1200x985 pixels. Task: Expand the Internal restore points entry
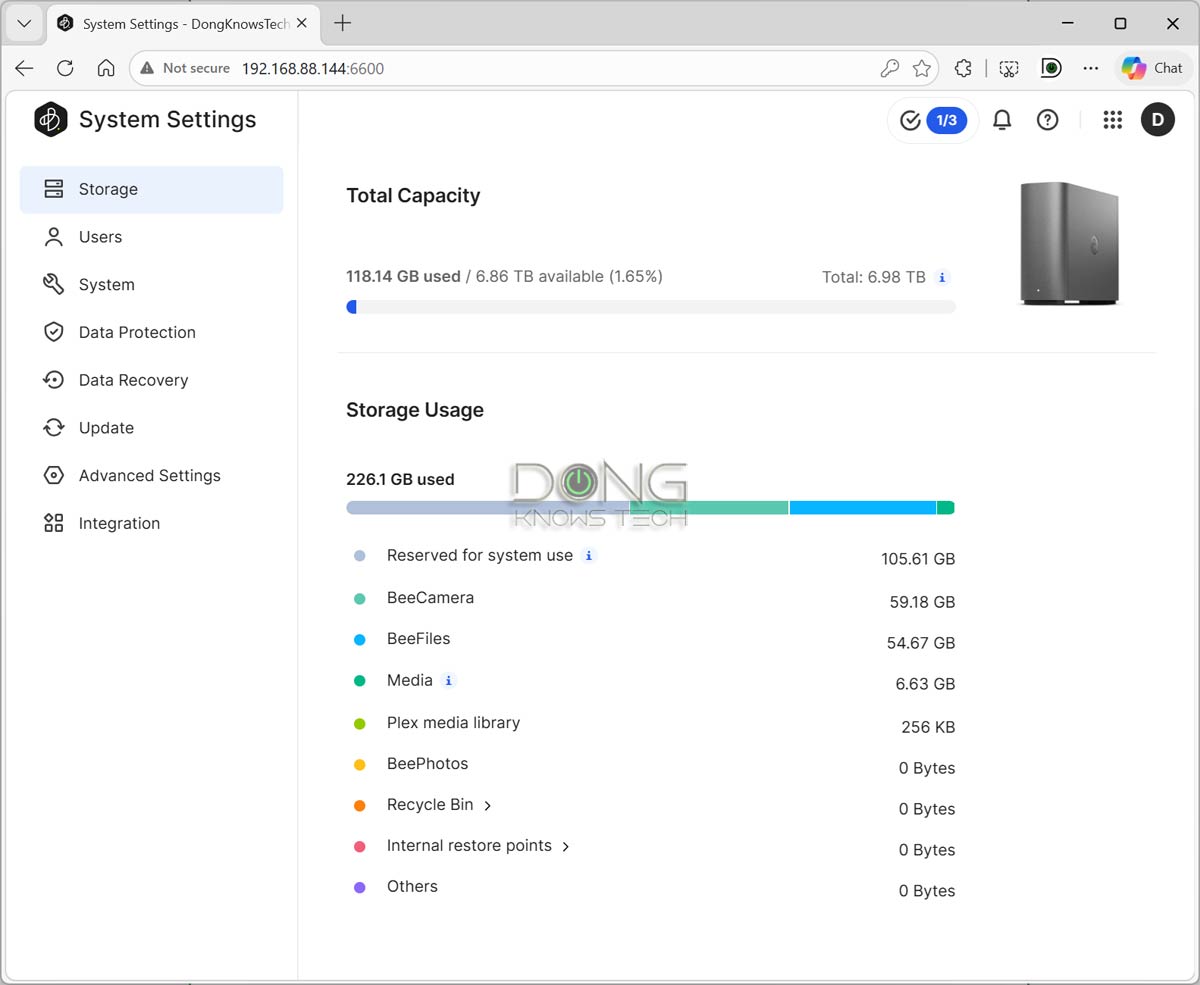tap(566, 846)
